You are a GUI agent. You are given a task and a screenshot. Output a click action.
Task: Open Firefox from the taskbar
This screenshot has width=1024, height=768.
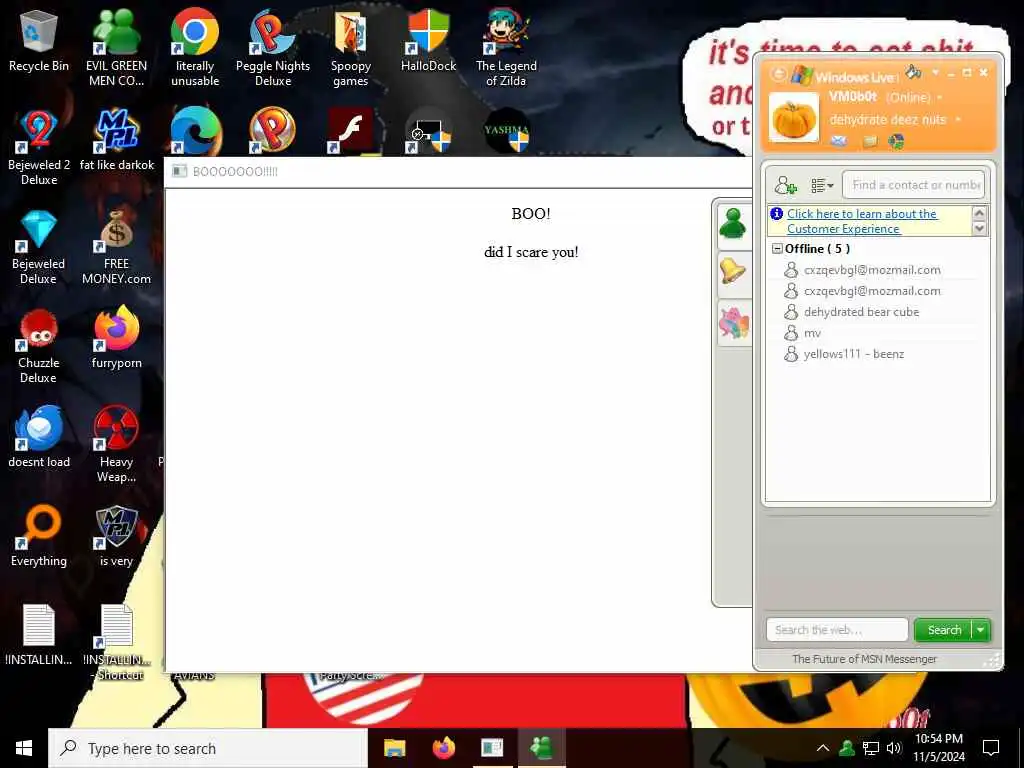point(443,748)
